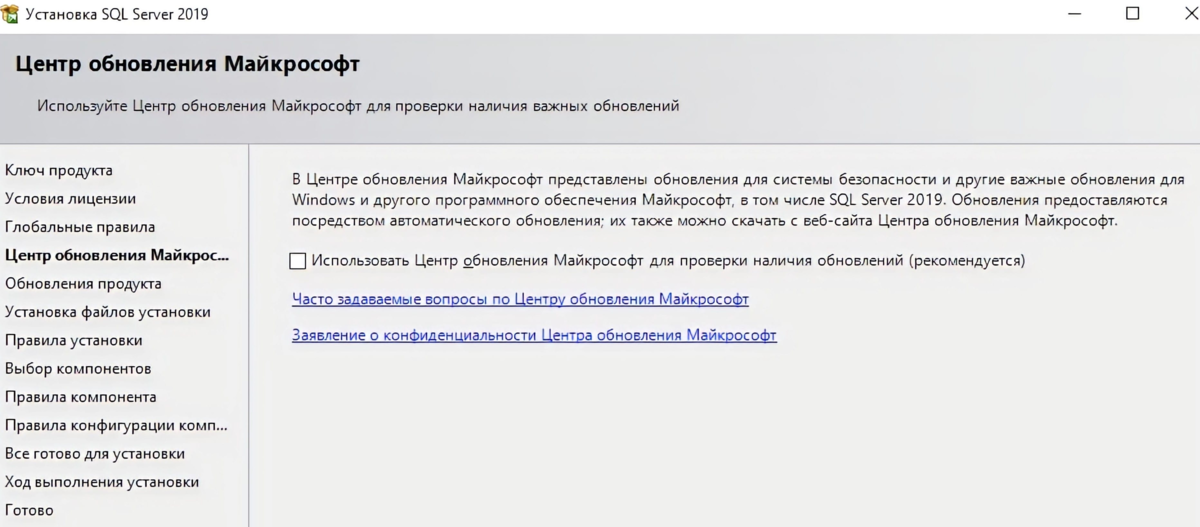Open Часто задаваемые вопросы Microsoft Update link

(x=520, y=299)
